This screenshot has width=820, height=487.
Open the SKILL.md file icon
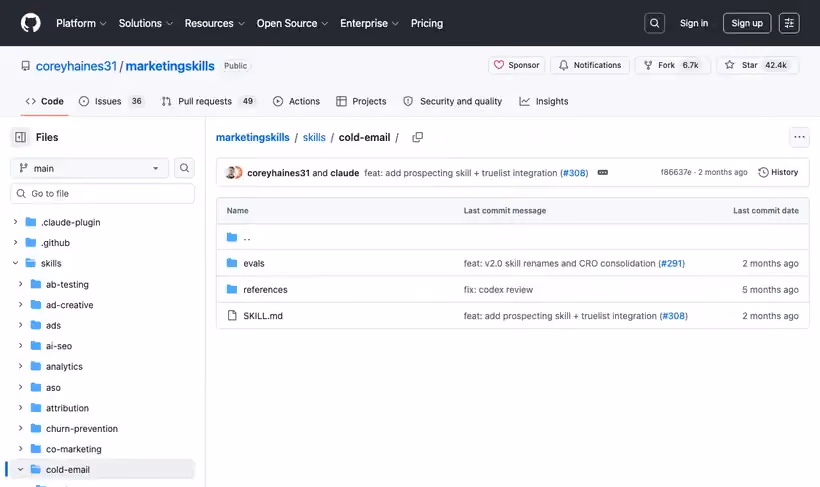[232, 315]
